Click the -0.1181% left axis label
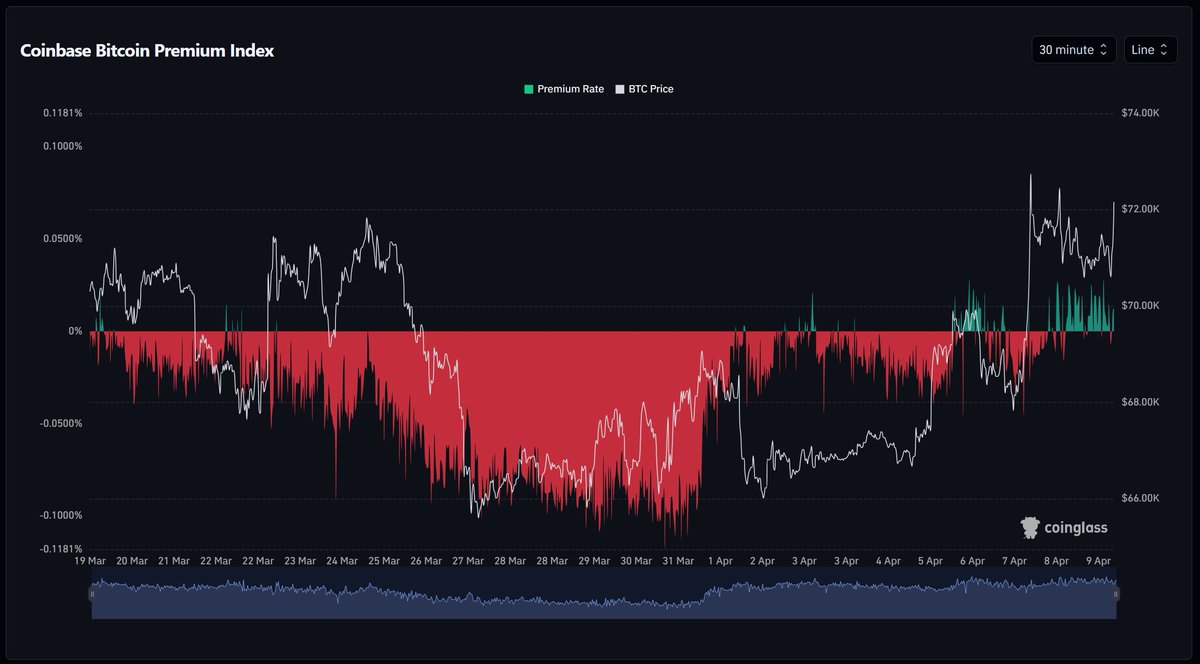The image size is (1200, 664). click(x=61, y=549)
